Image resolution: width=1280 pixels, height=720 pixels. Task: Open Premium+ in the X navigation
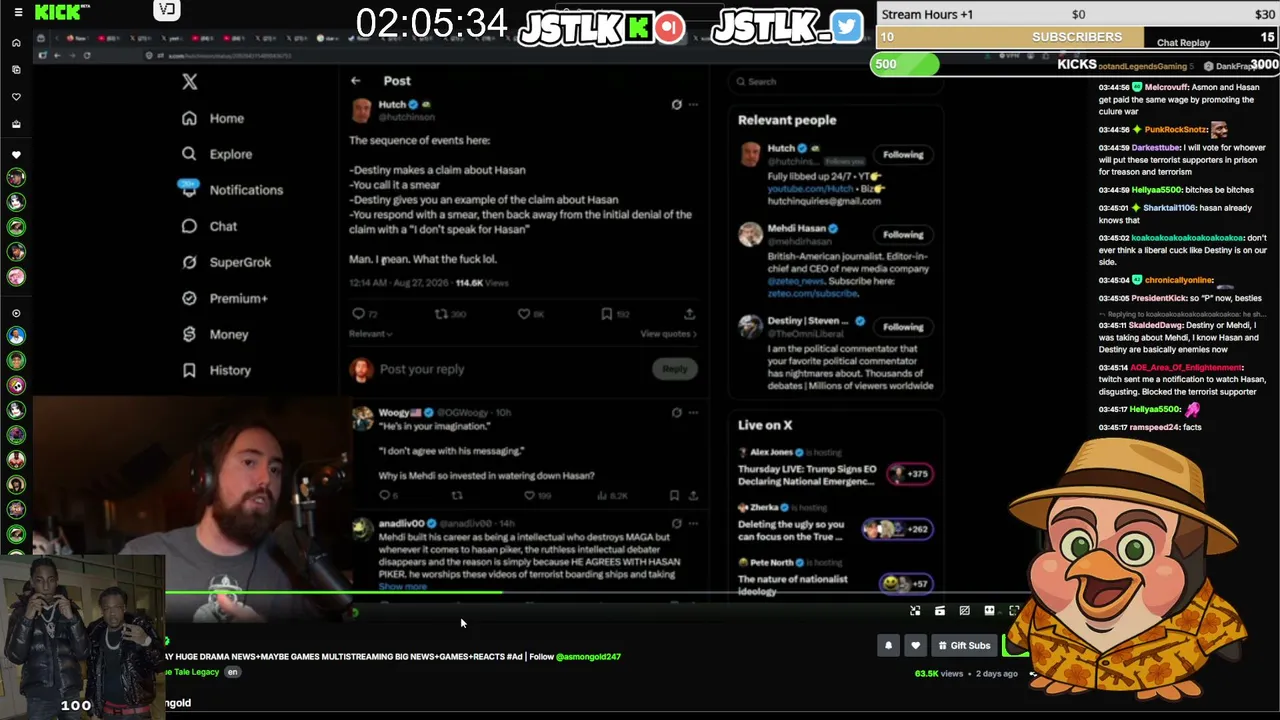225,298
